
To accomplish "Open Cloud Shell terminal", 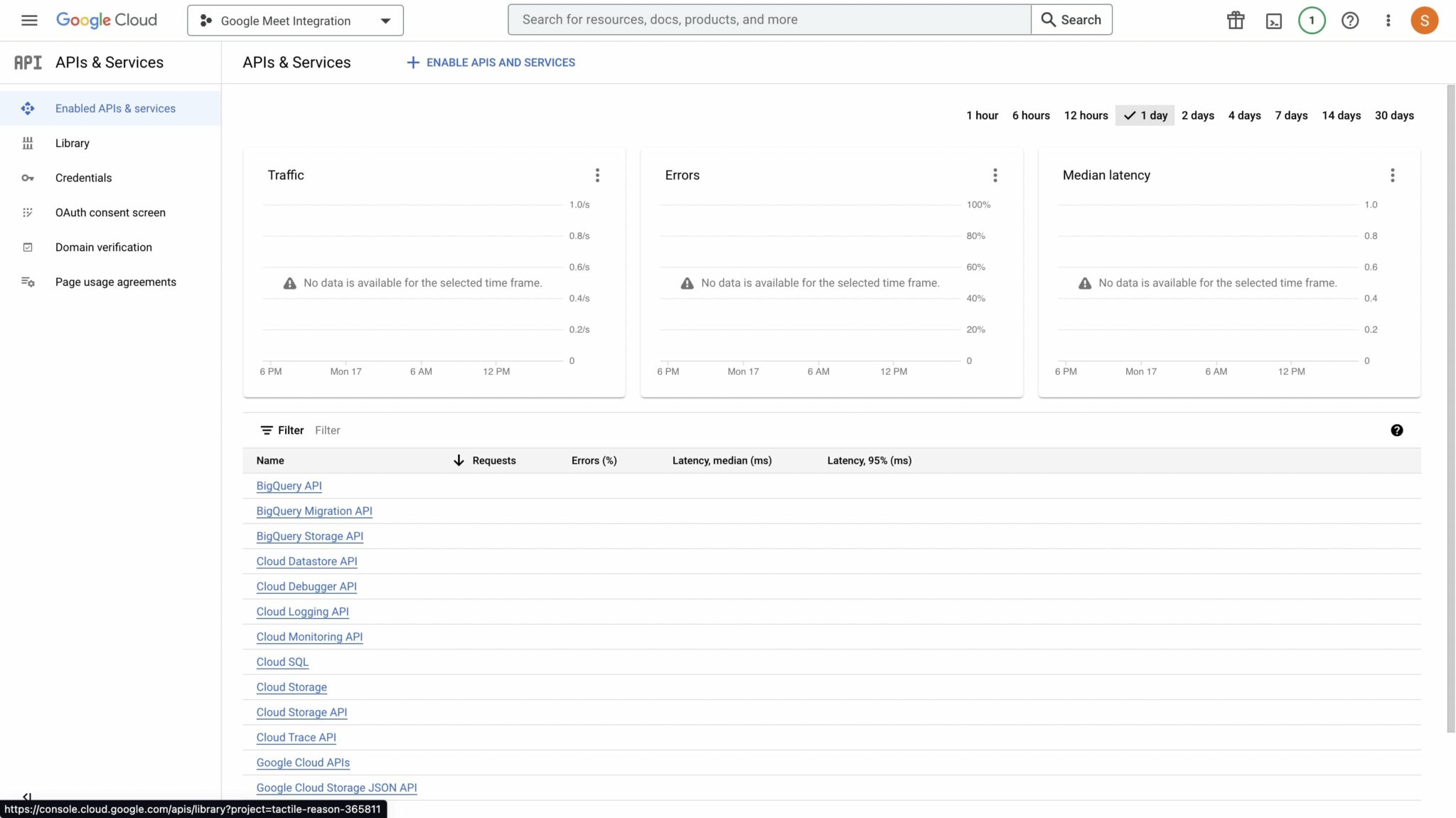I will (1273, 20).
